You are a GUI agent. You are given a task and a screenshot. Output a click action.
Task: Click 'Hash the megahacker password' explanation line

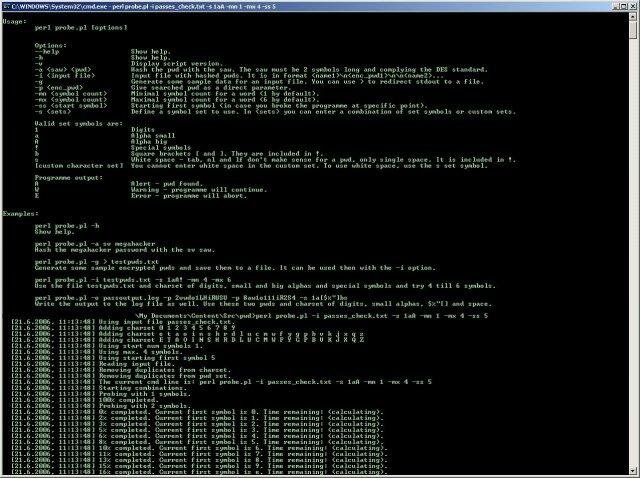[x=125, y=250]
